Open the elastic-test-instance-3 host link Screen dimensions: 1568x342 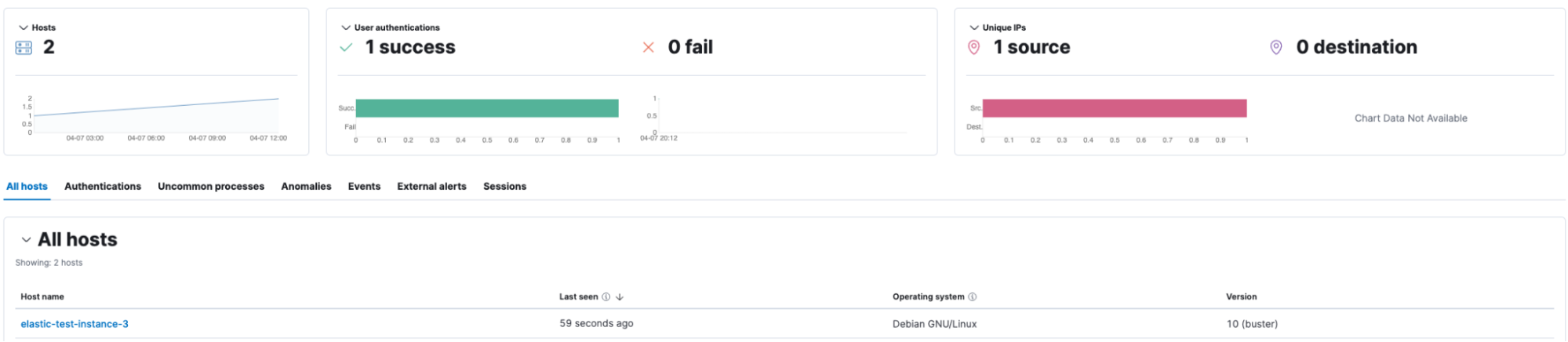click(75, 324)
